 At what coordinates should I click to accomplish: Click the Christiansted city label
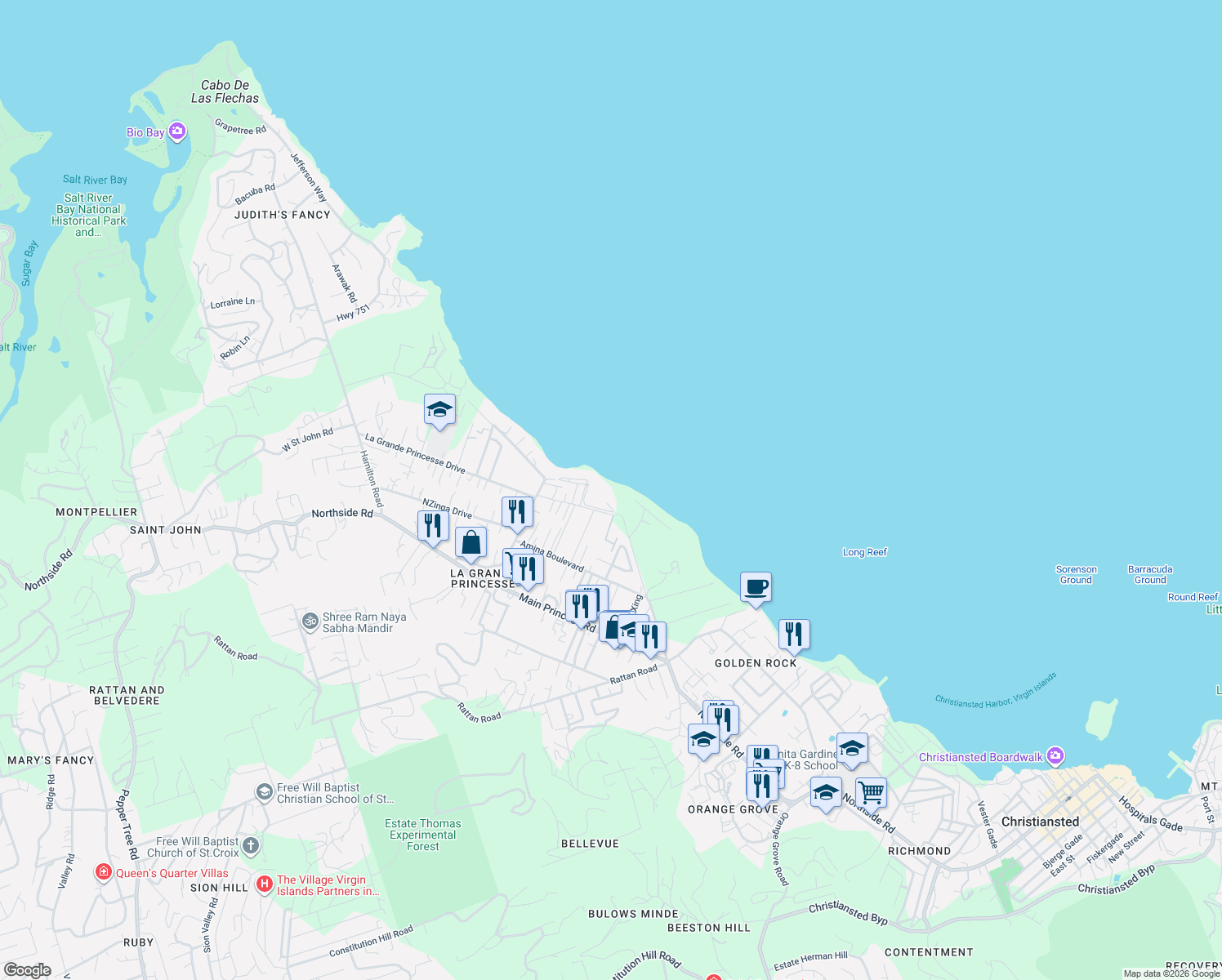[x=1040, y=822]
